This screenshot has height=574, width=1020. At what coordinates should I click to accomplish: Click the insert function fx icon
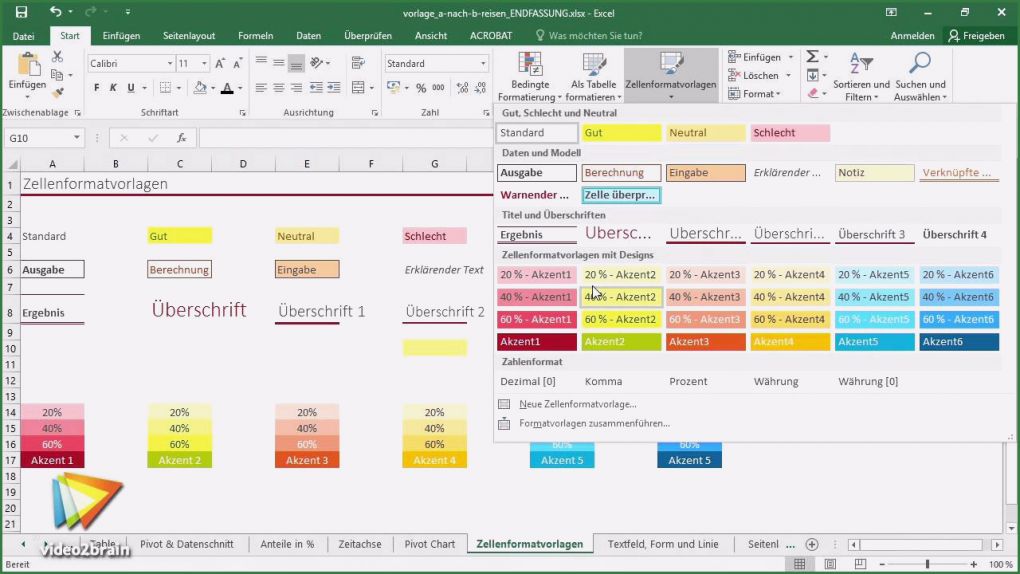coord(181,138)
